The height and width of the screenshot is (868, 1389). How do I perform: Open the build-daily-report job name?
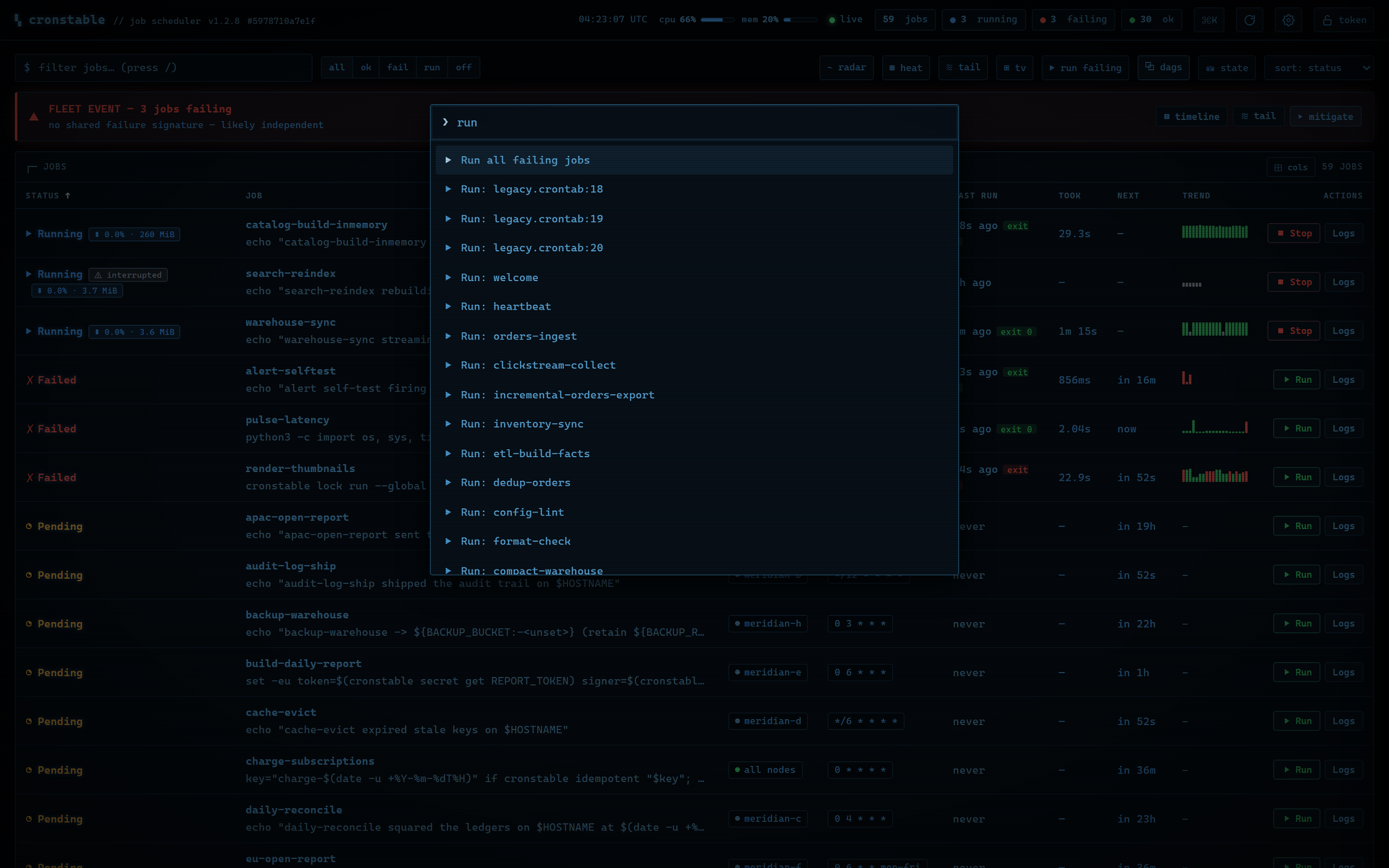pyautogui.click(x=303, y=664)
